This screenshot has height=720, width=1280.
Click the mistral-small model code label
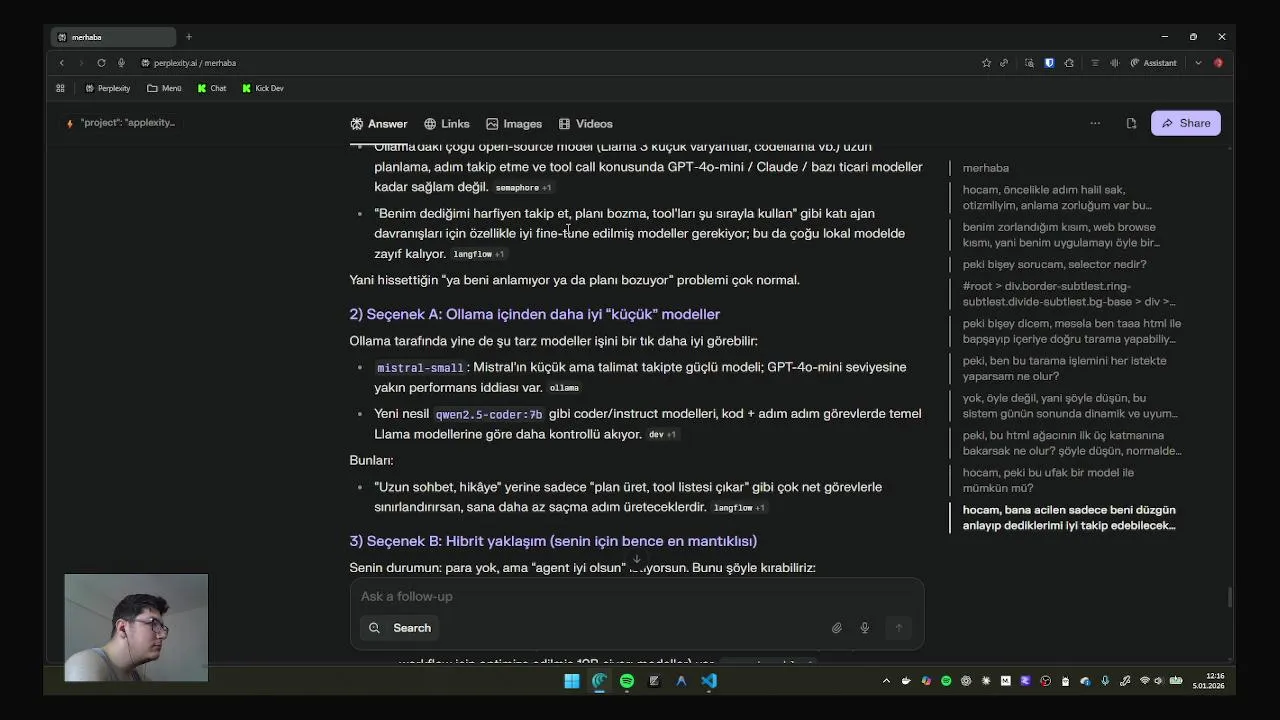[420, 368]
